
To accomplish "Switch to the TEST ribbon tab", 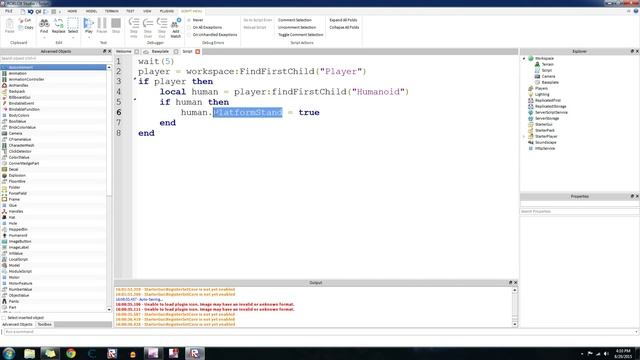I will point(130,11).
